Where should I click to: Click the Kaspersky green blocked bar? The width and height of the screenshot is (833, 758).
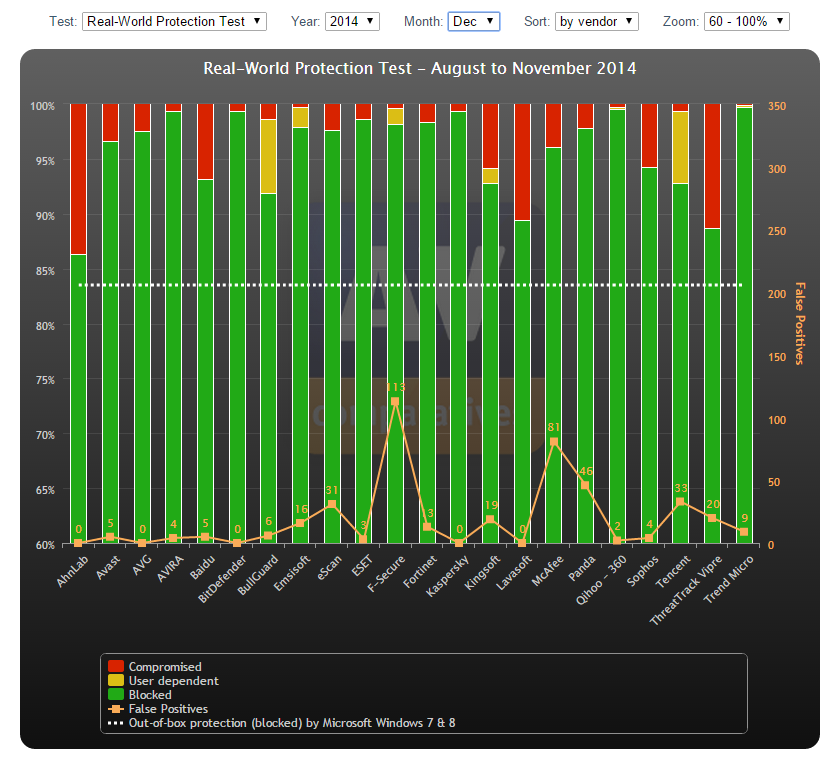(x=458, y=327)
